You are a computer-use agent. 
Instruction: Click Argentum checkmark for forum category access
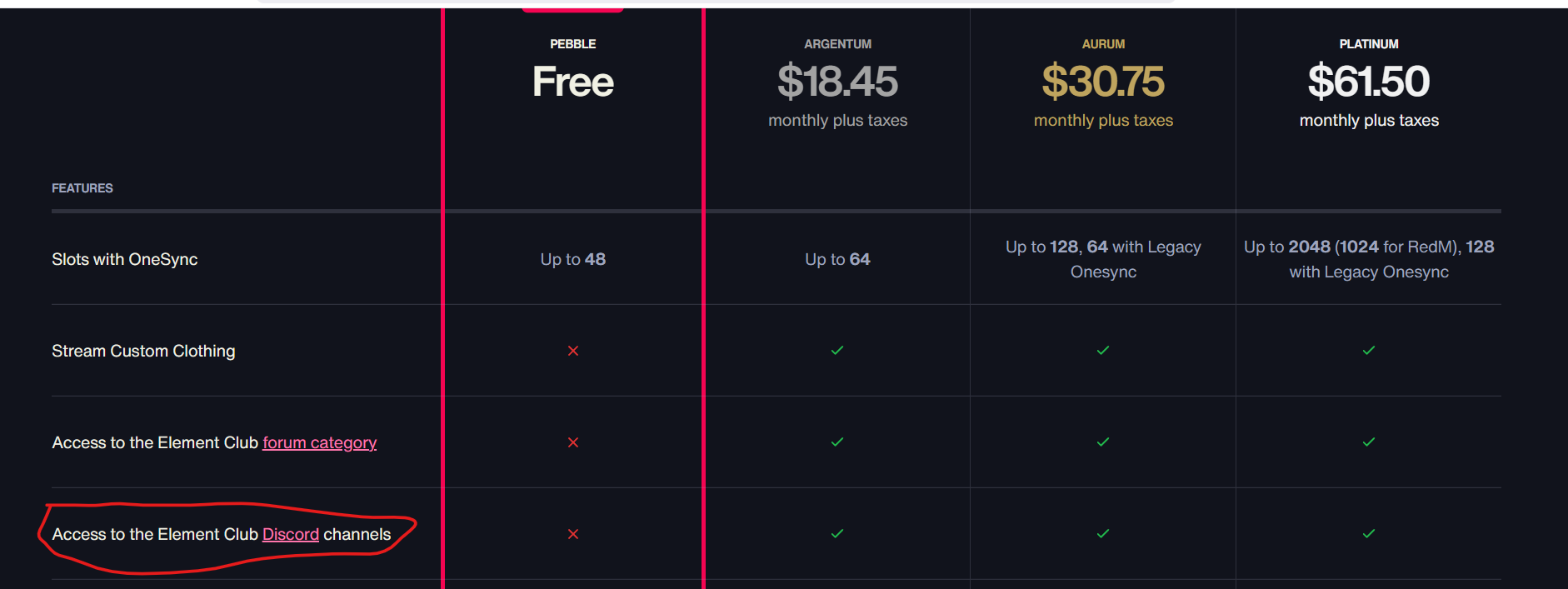point(837,442)
